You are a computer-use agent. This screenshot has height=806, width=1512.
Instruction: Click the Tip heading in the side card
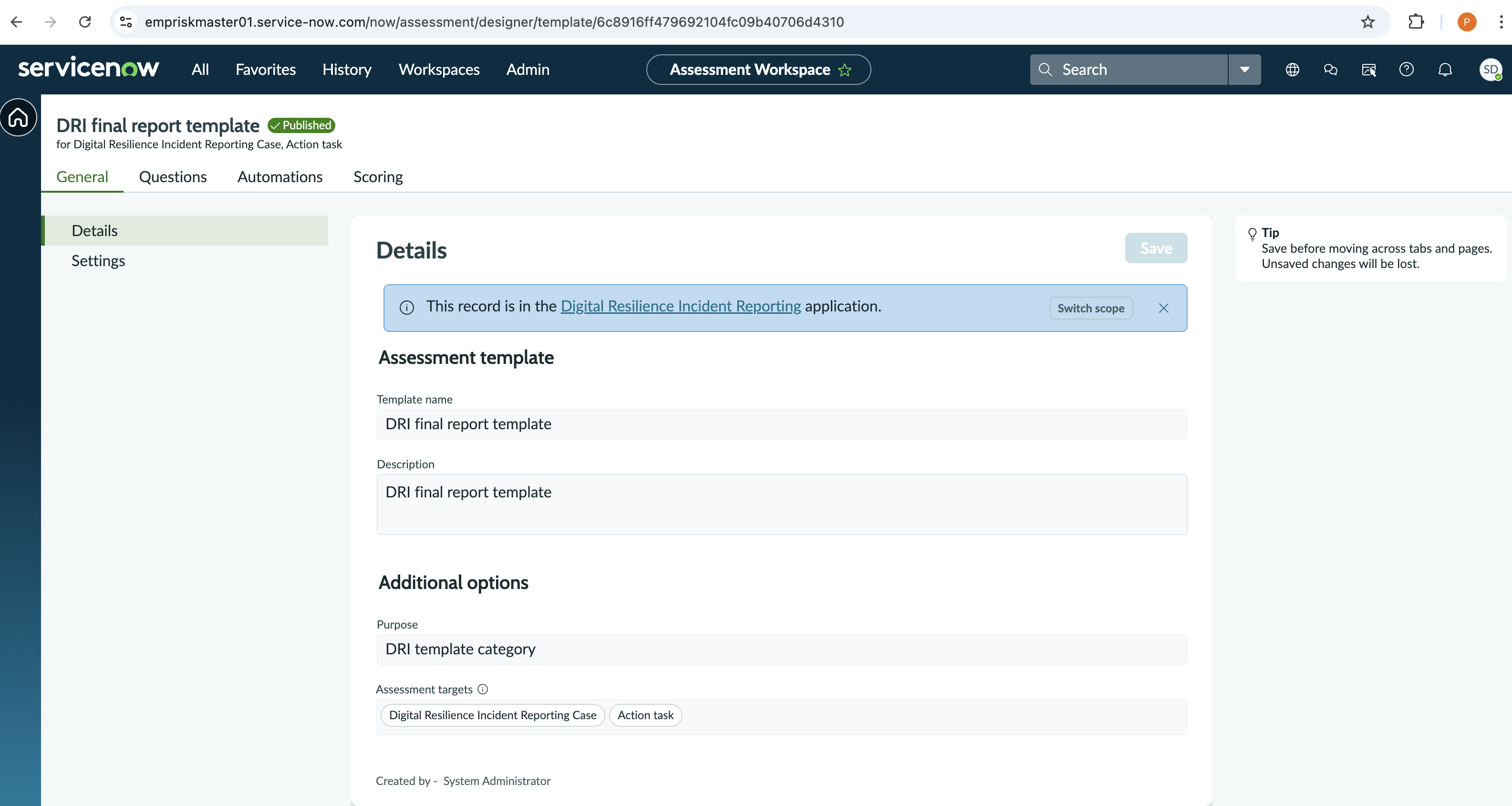[1270, 232]
